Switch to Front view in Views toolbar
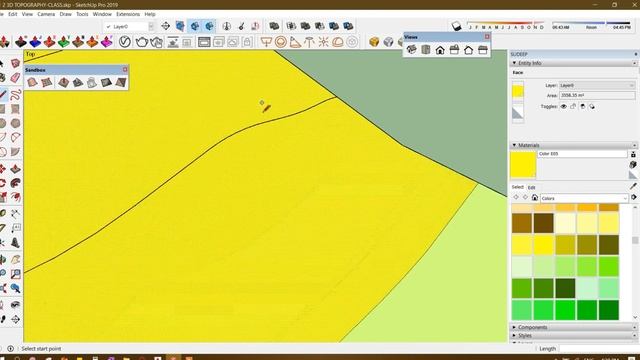 tap(440, 50)
